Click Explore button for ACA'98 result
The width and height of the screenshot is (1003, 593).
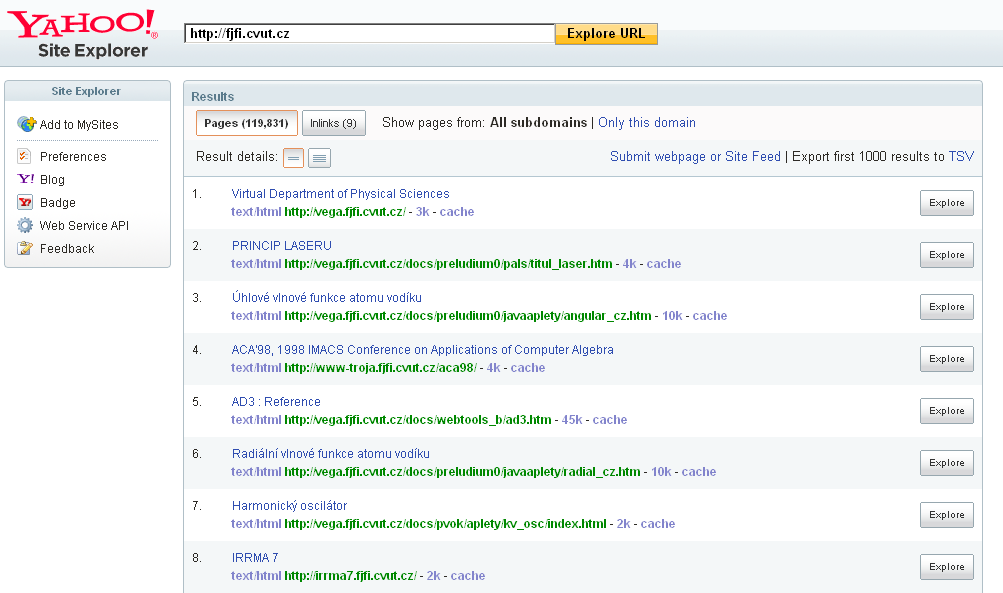947,359
